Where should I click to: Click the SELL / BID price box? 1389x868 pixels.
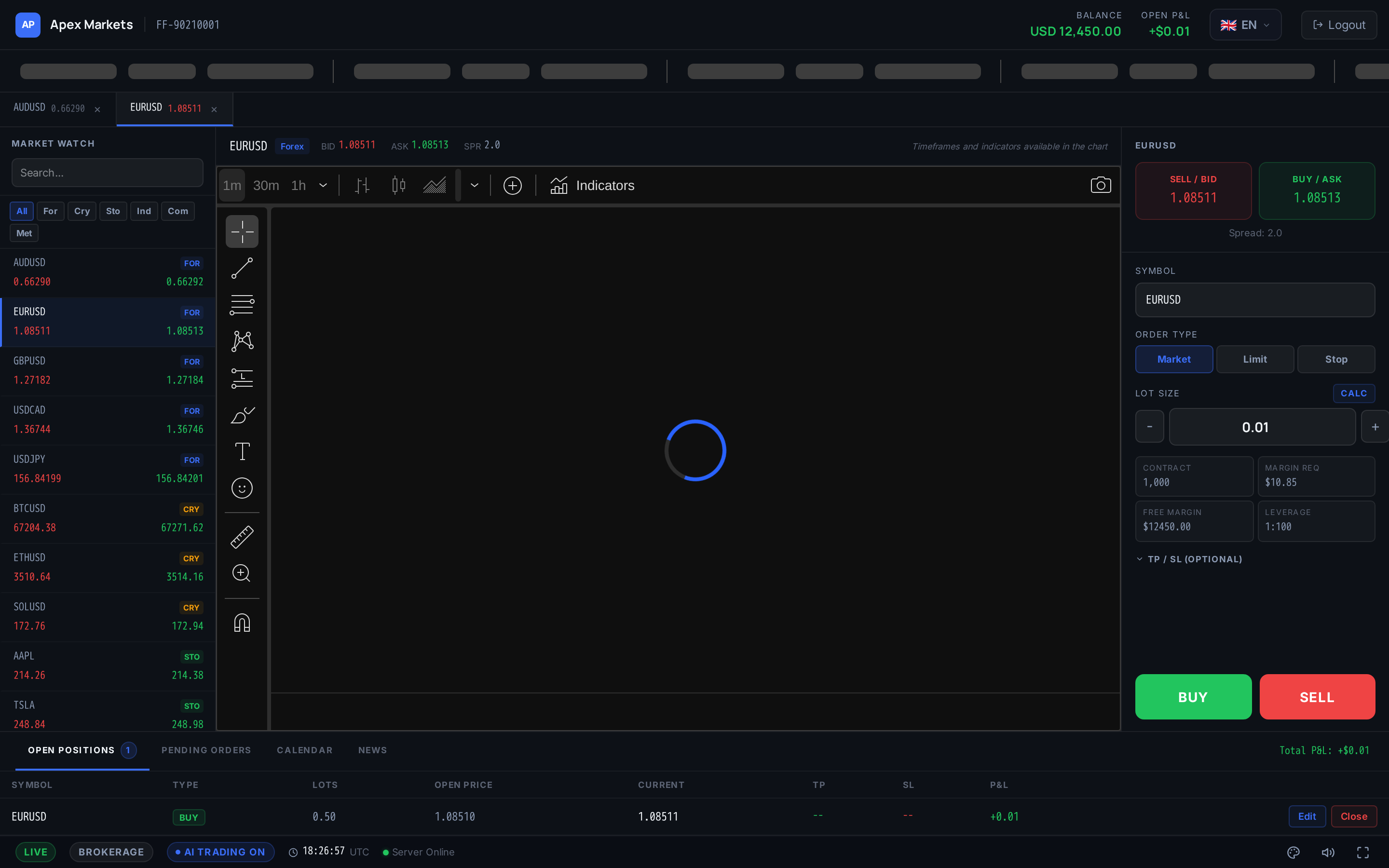pos(1193,190)
